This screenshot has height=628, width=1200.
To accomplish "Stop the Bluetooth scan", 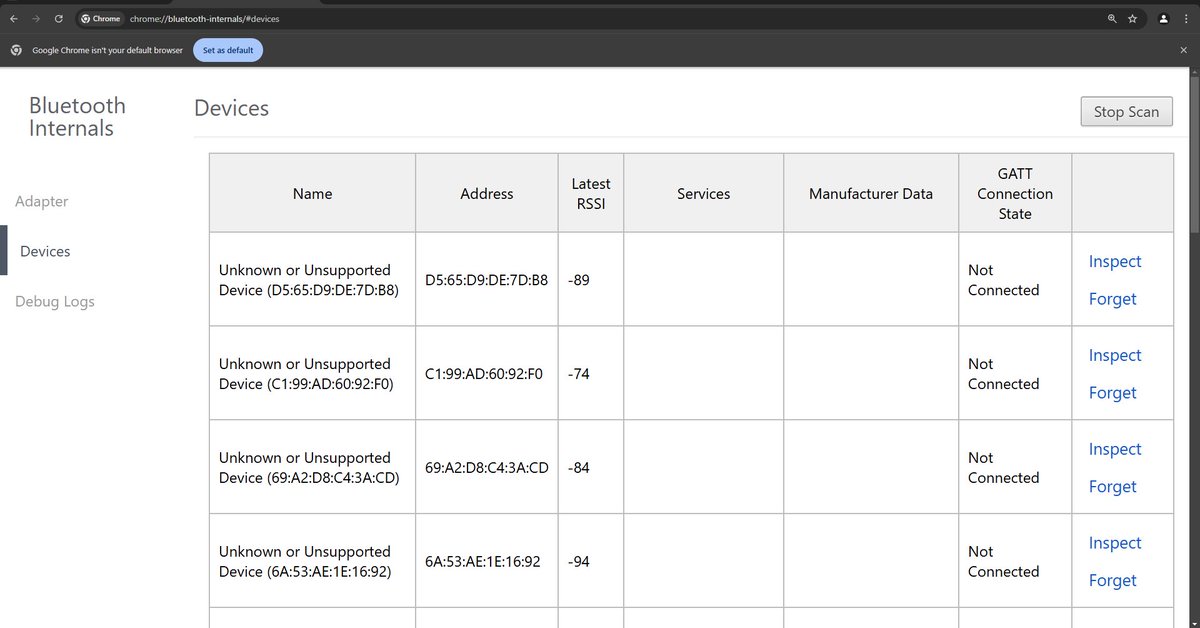I will pyautogui.click(x=1126, y=112).
